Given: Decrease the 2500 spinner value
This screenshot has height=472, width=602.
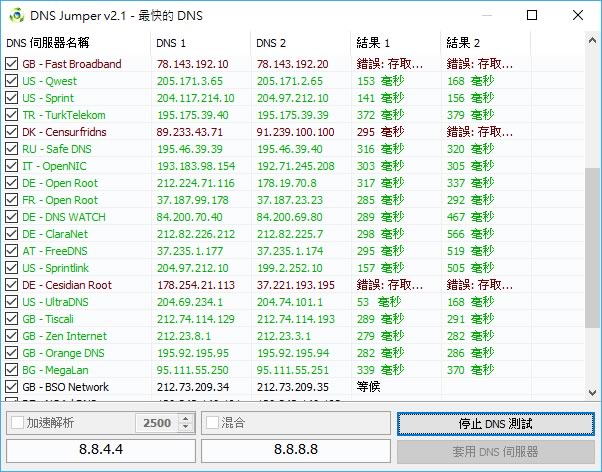Looking at the screenshot, I should tap(186, 427).
